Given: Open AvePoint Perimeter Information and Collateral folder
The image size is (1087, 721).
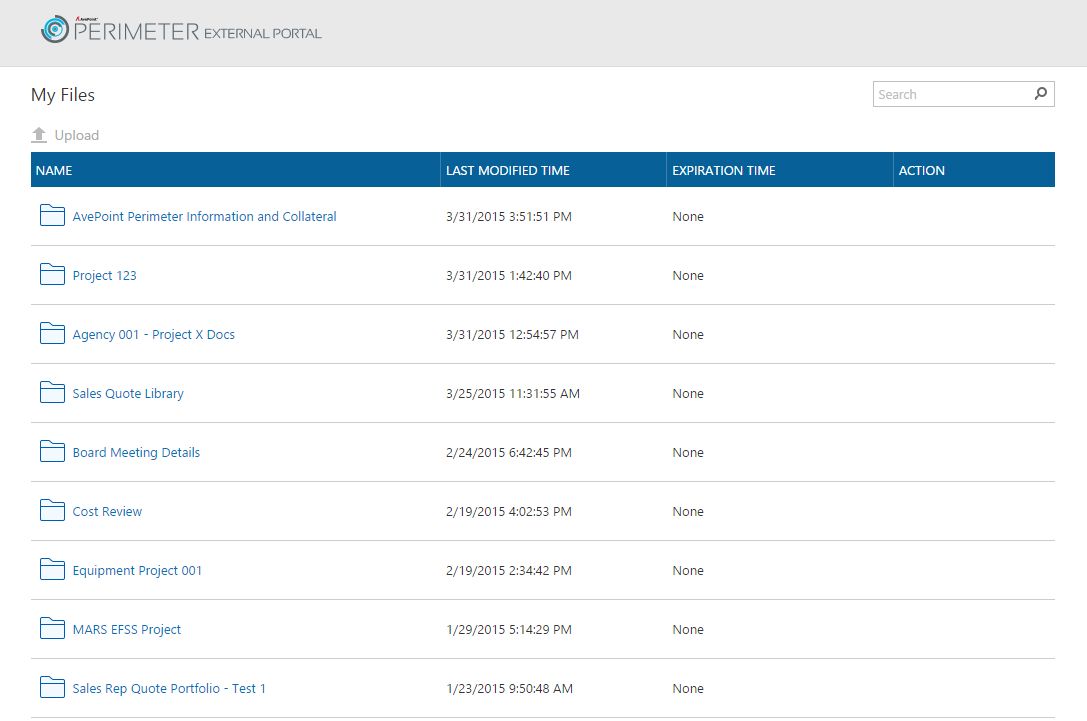Looking at the screenshot, I should tap(204, 217).
